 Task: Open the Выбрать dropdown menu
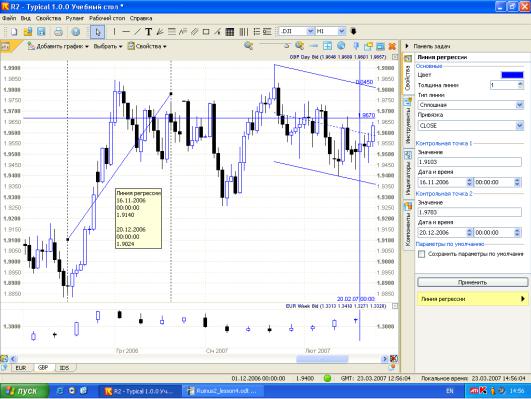tap(108, 46)
